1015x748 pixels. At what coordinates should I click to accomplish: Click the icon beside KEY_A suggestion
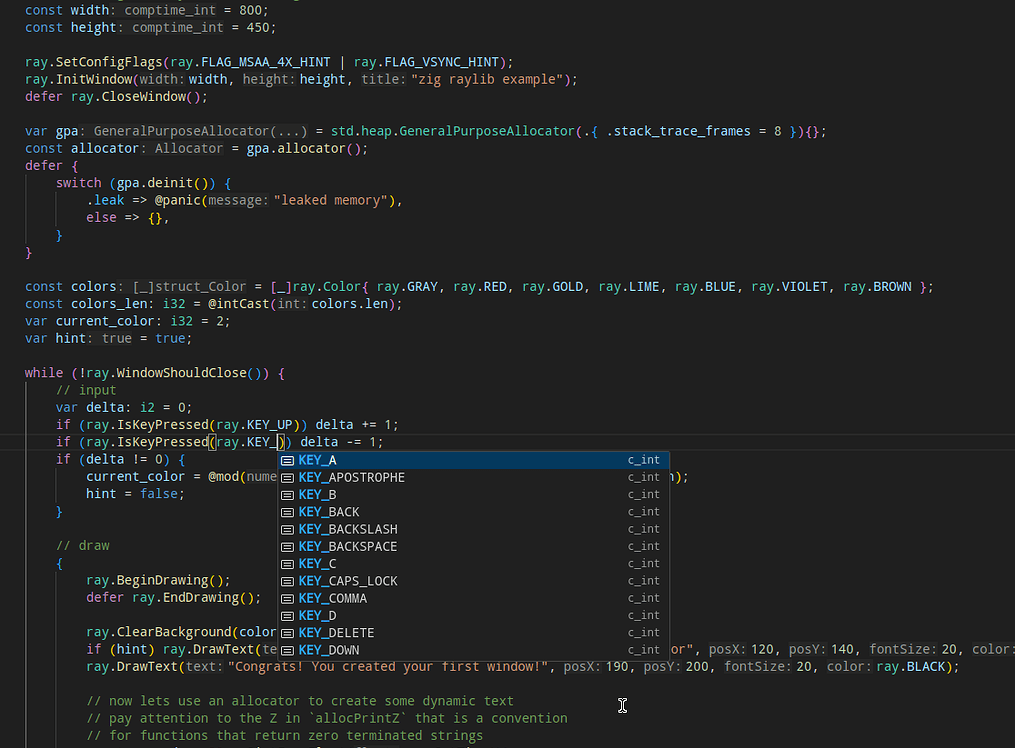[288, 460]
